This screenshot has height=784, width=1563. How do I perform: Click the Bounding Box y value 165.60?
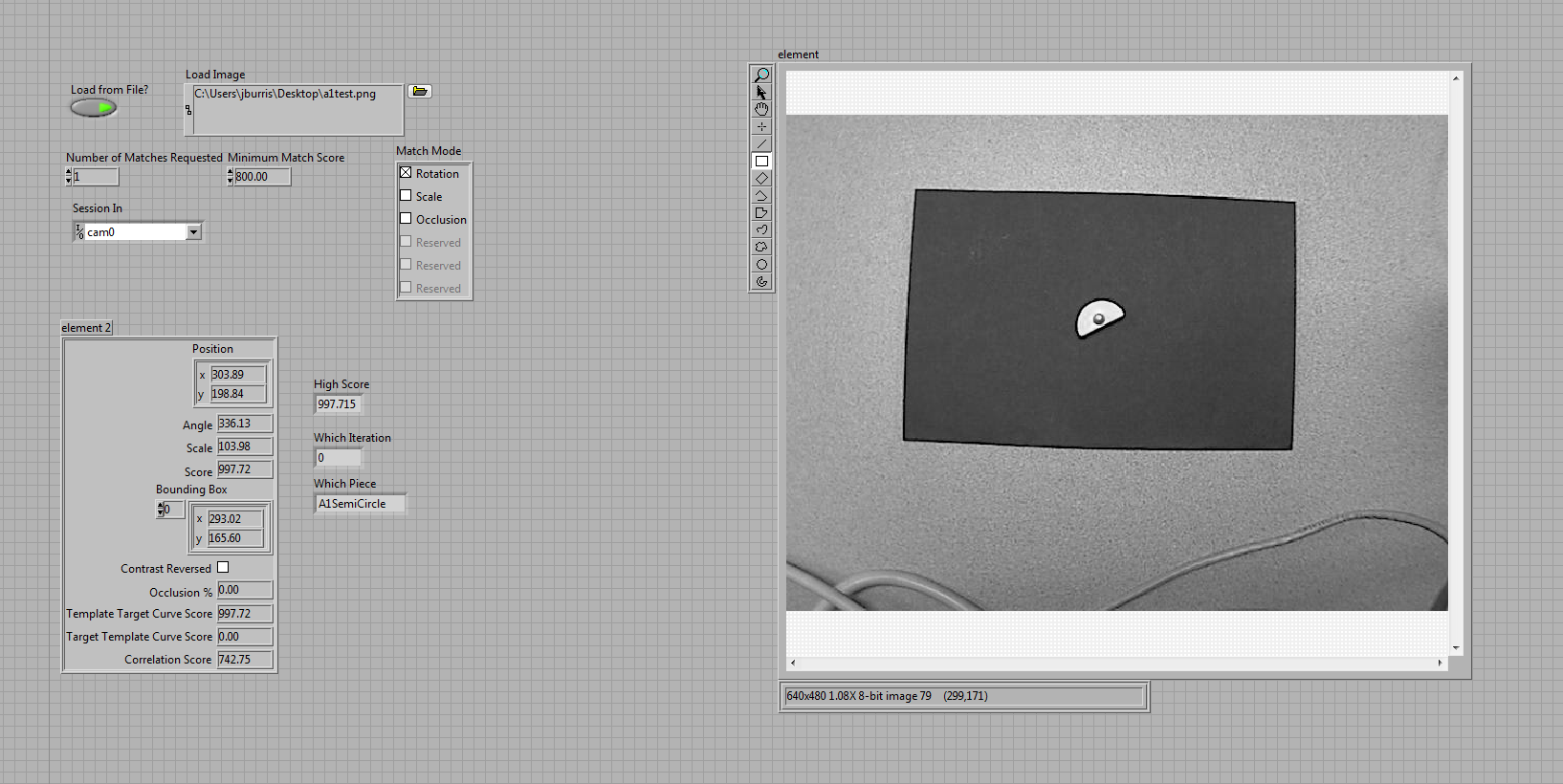tap(235, 538)
